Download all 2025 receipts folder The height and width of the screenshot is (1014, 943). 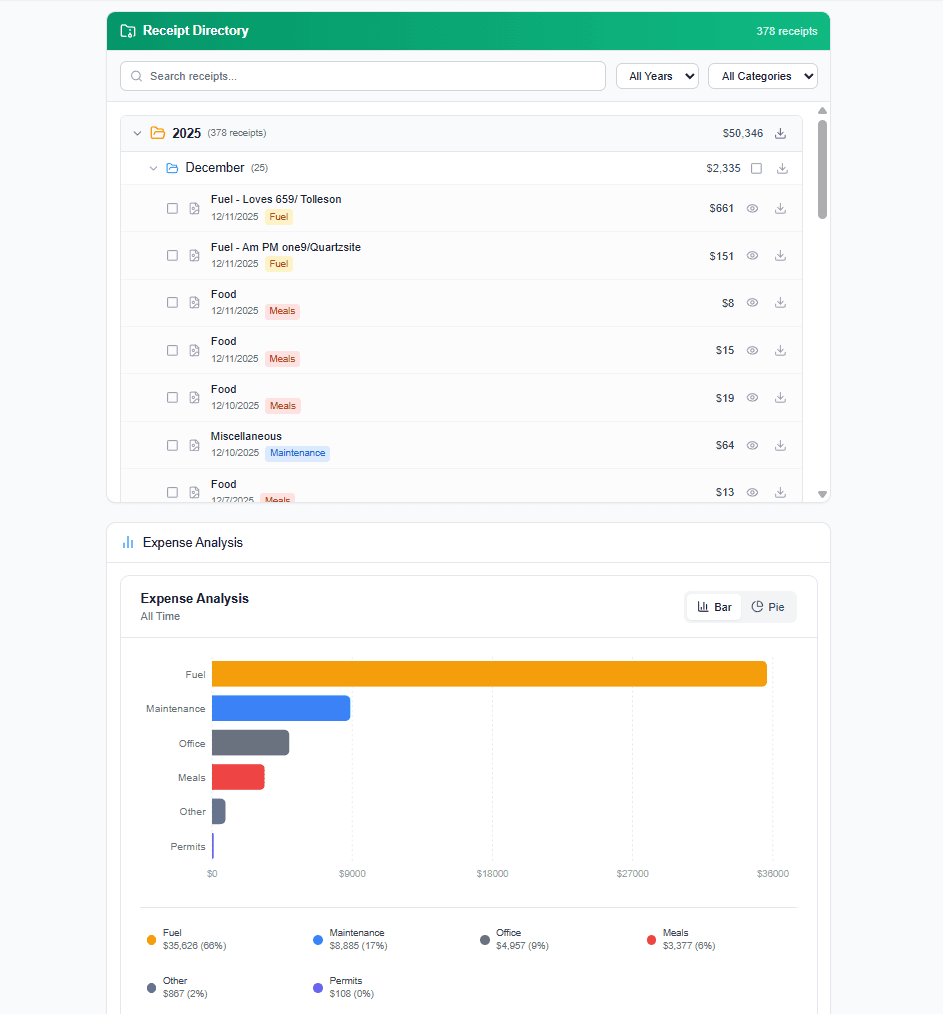[x=781, y=133]
